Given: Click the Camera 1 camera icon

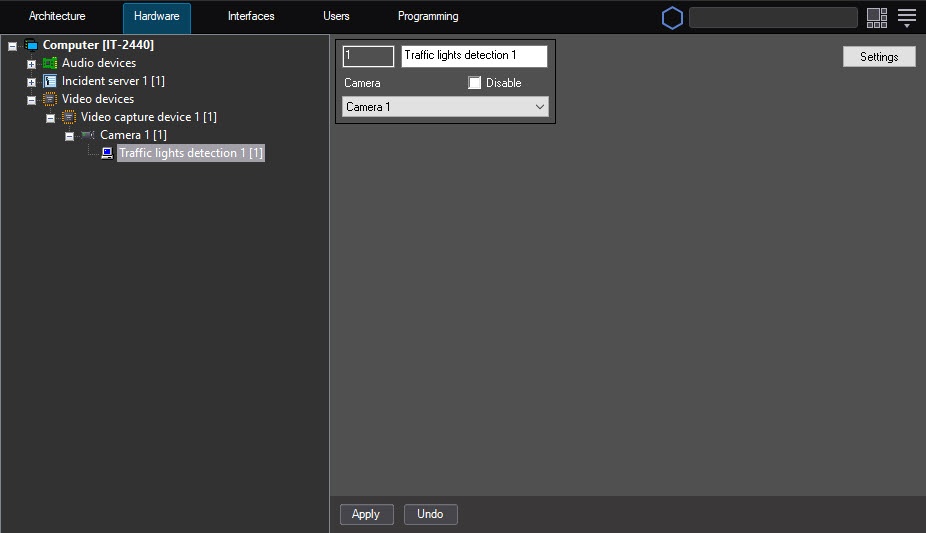Looking at the screenshot, I should (88, 135).
